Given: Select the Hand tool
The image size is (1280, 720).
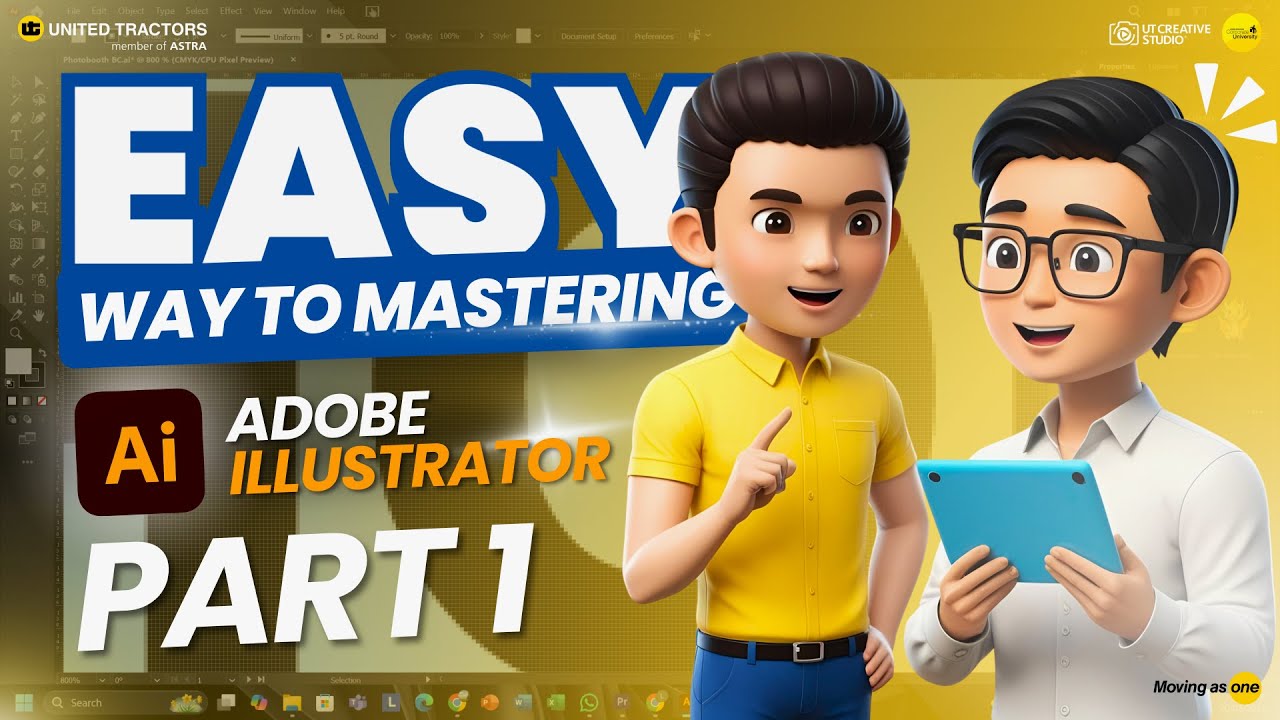Looking at the screenshot, I should tap(38, 316).
